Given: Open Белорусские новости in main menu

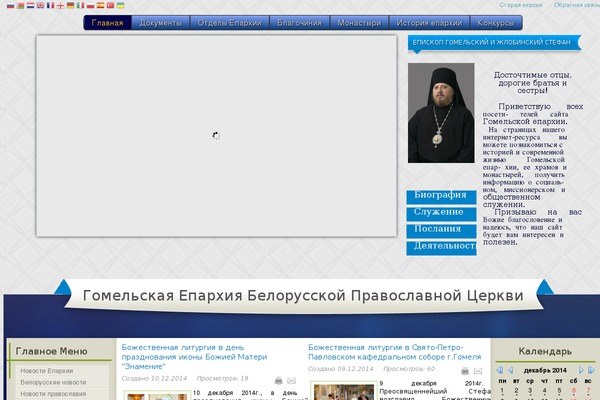Looking at the screenshot, I should 53,382.
